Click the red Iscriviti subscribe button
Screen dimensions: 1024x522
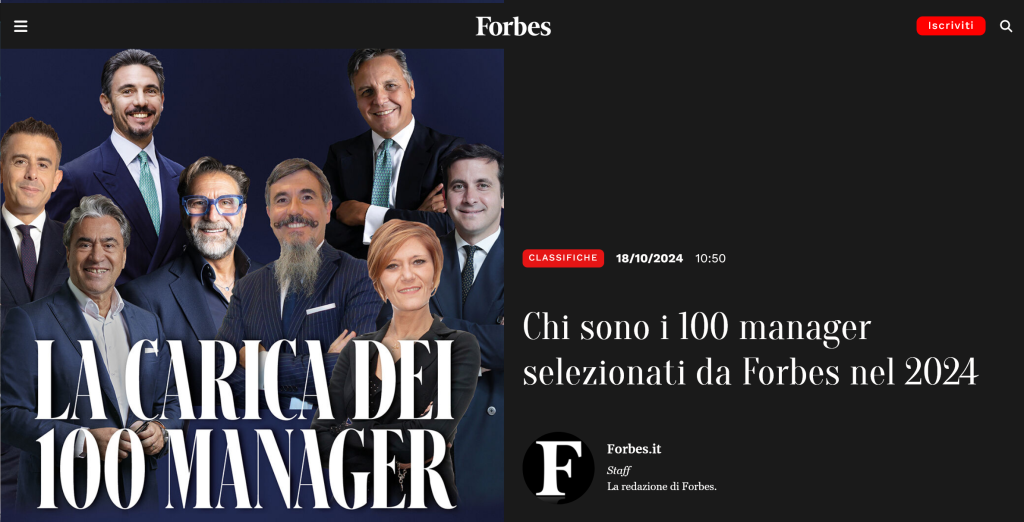(951, 25)
